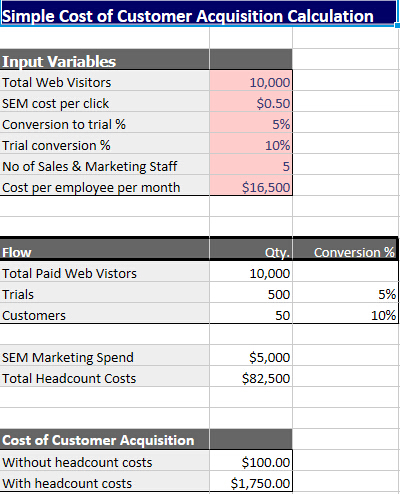Click the Qty. column header
The image size is (400, 494).
(x=251, y=250)
